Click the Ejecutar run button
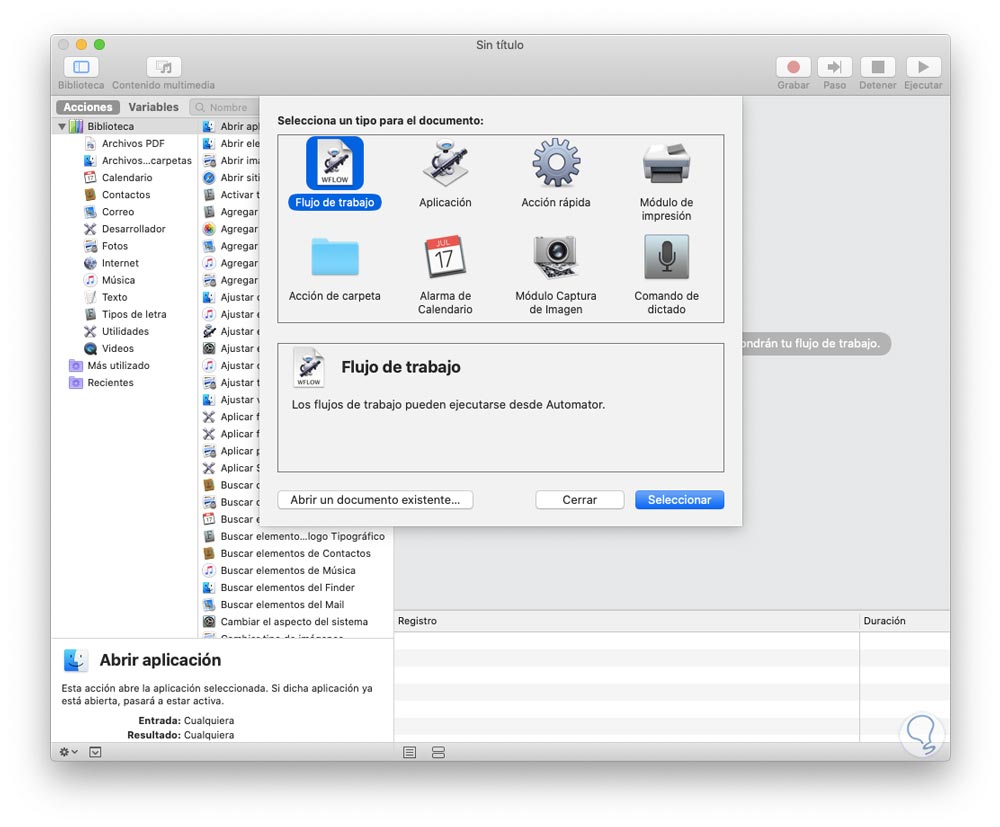The height and width of the screenshot is (827, 1000). tap(923, 67)
